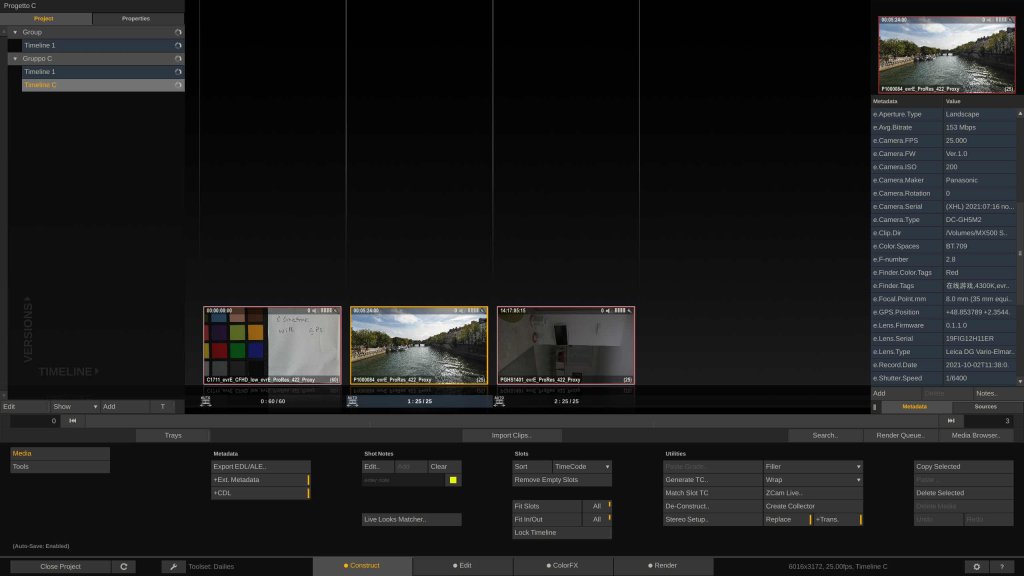Toggle the +CDL option
The image size is (1024, 576).
261,493
